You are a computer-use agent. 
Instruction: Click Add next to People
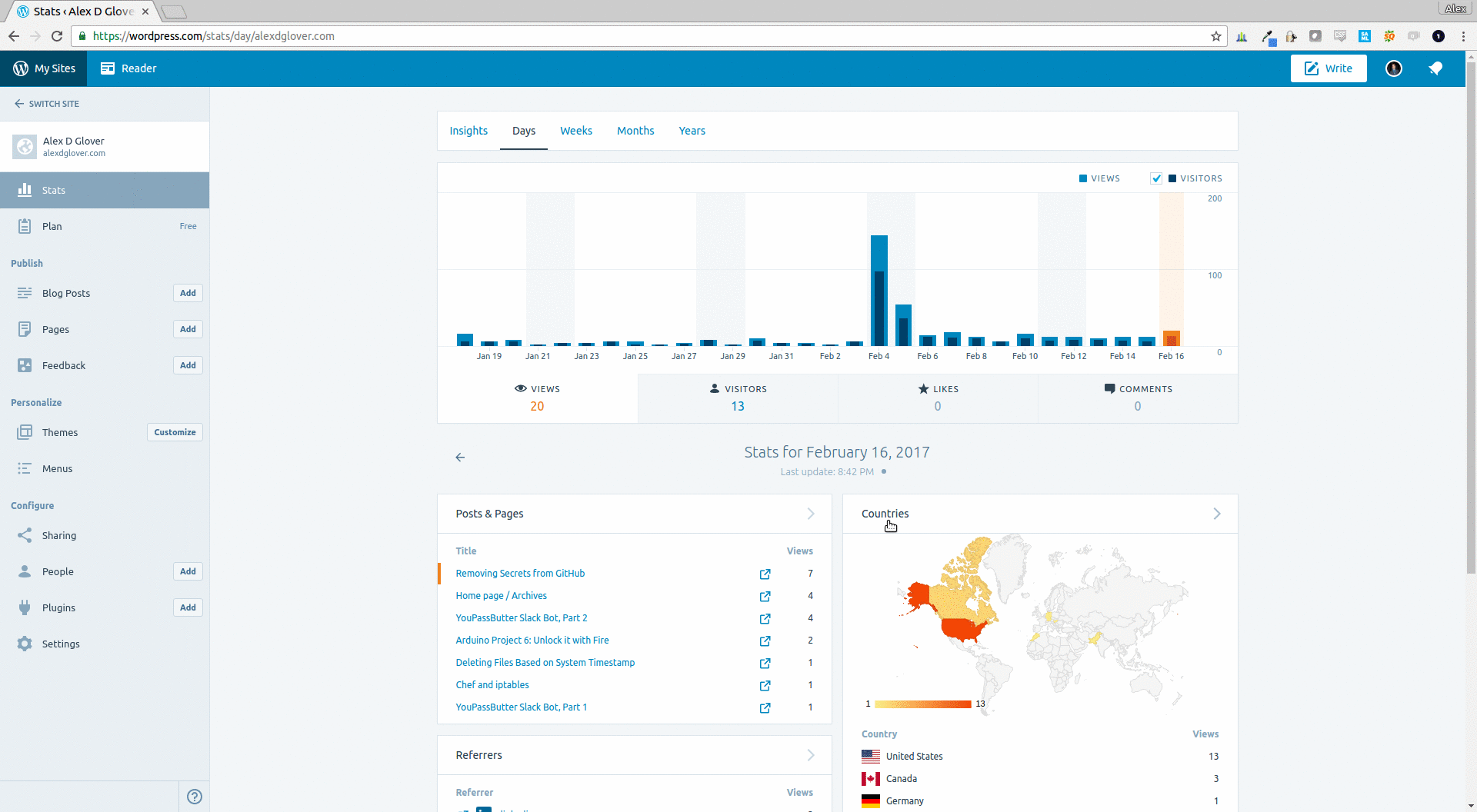(188, 571)
